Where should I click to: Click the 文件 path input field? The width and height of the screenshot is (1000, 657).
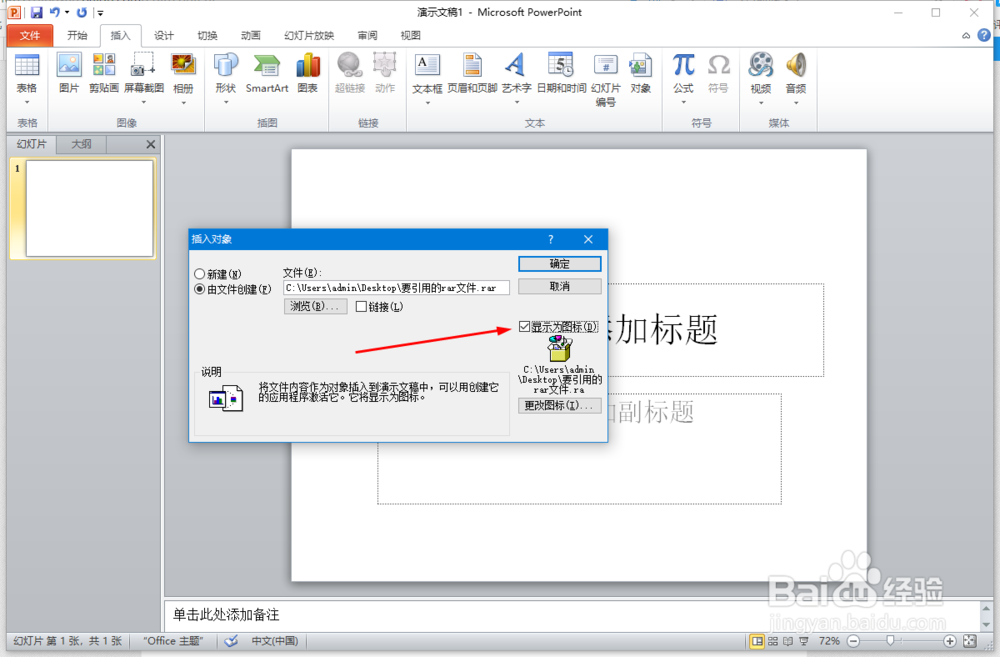(x=396, y=288)
